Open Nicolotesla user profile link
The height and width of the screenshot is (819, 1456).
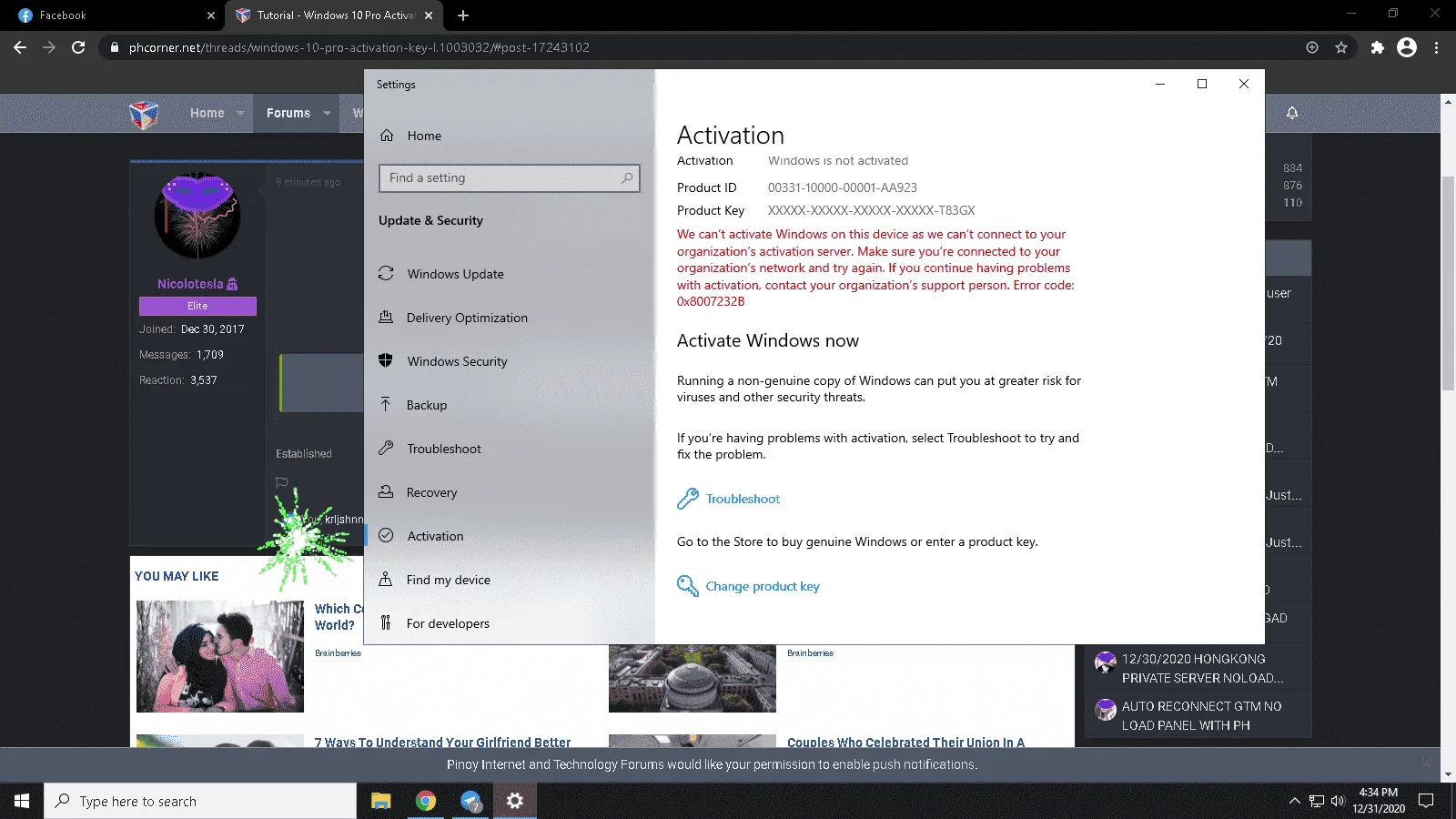click(x=190, y=284)
